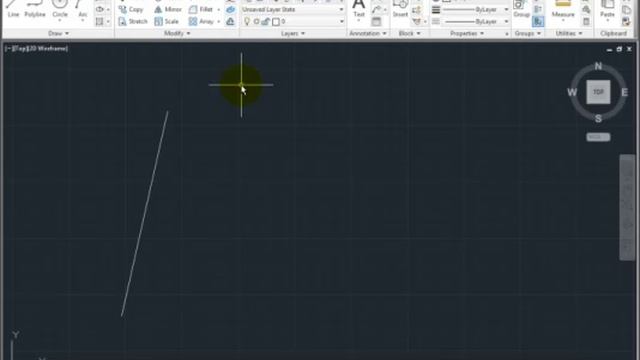640x360 pixels.
Task: Click the Insert block button
Action: point(400,9)
